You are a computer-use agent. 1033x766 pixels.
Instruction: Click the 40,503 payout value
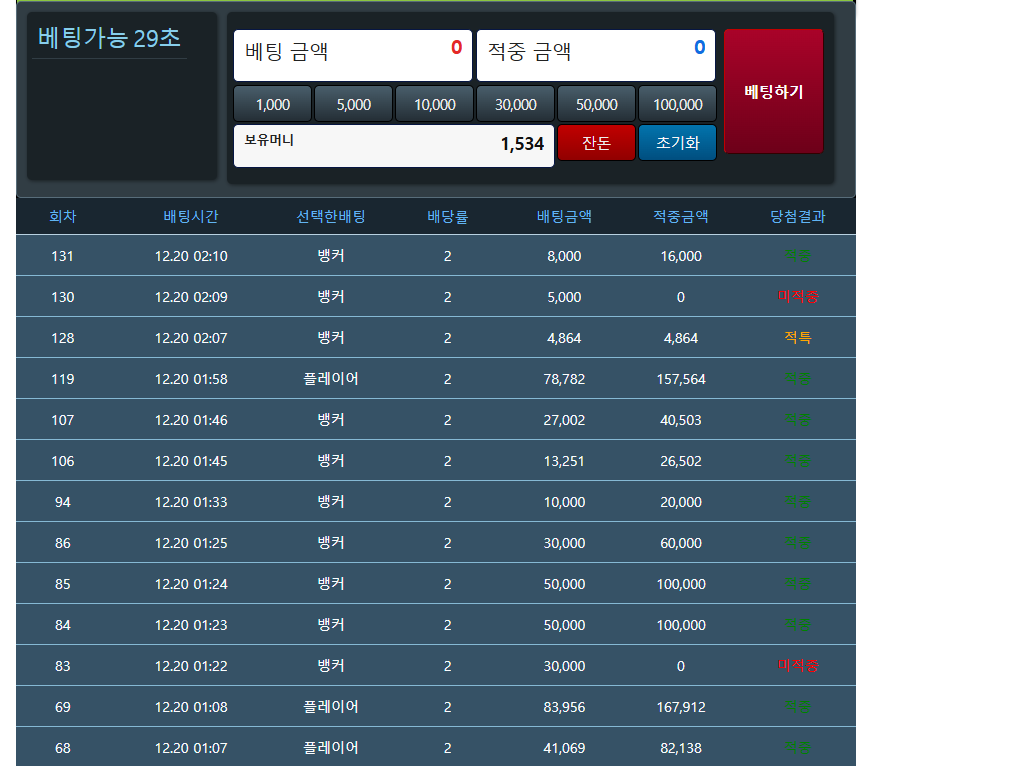(x=681, y=420)
